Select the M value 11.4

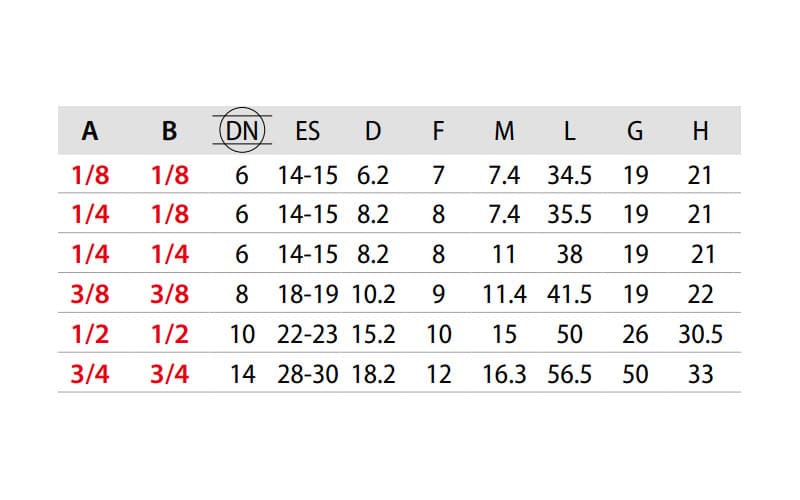click(504, 294)
